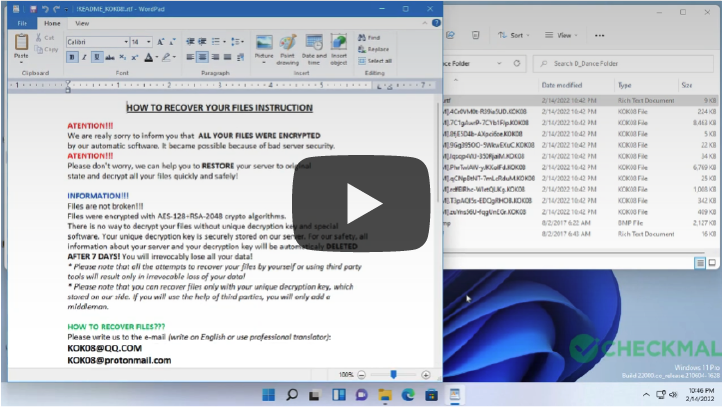Open paragraph settings dialog icon
The height and width of the screenshot is (407, 722).
240,57
